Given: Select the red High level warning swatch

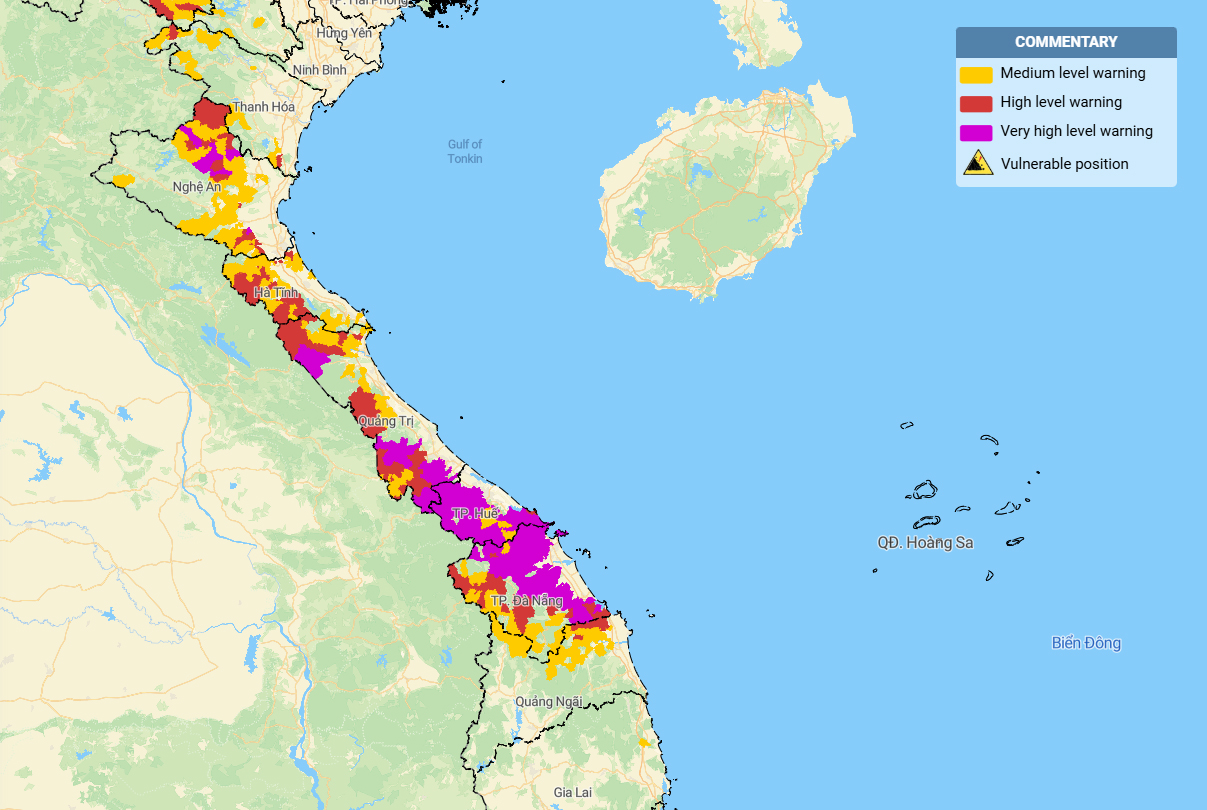Looking at the screenshot, I should click(976, 103).
